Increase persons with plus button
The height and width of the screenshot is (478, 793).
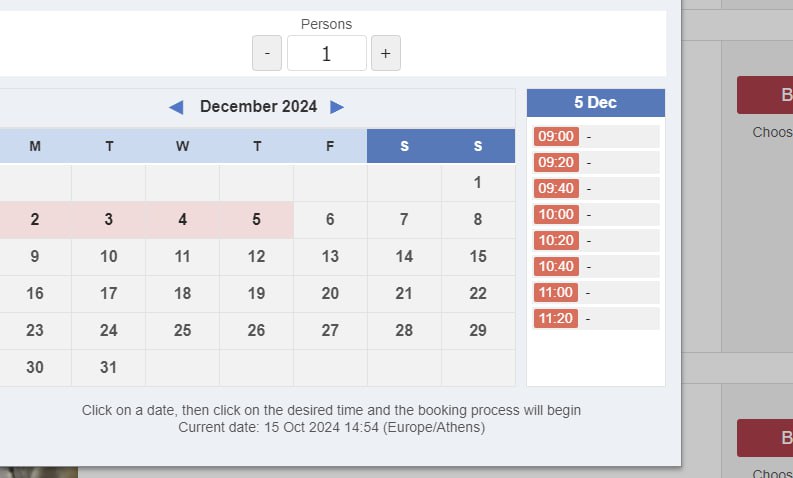tap(386, 53)
